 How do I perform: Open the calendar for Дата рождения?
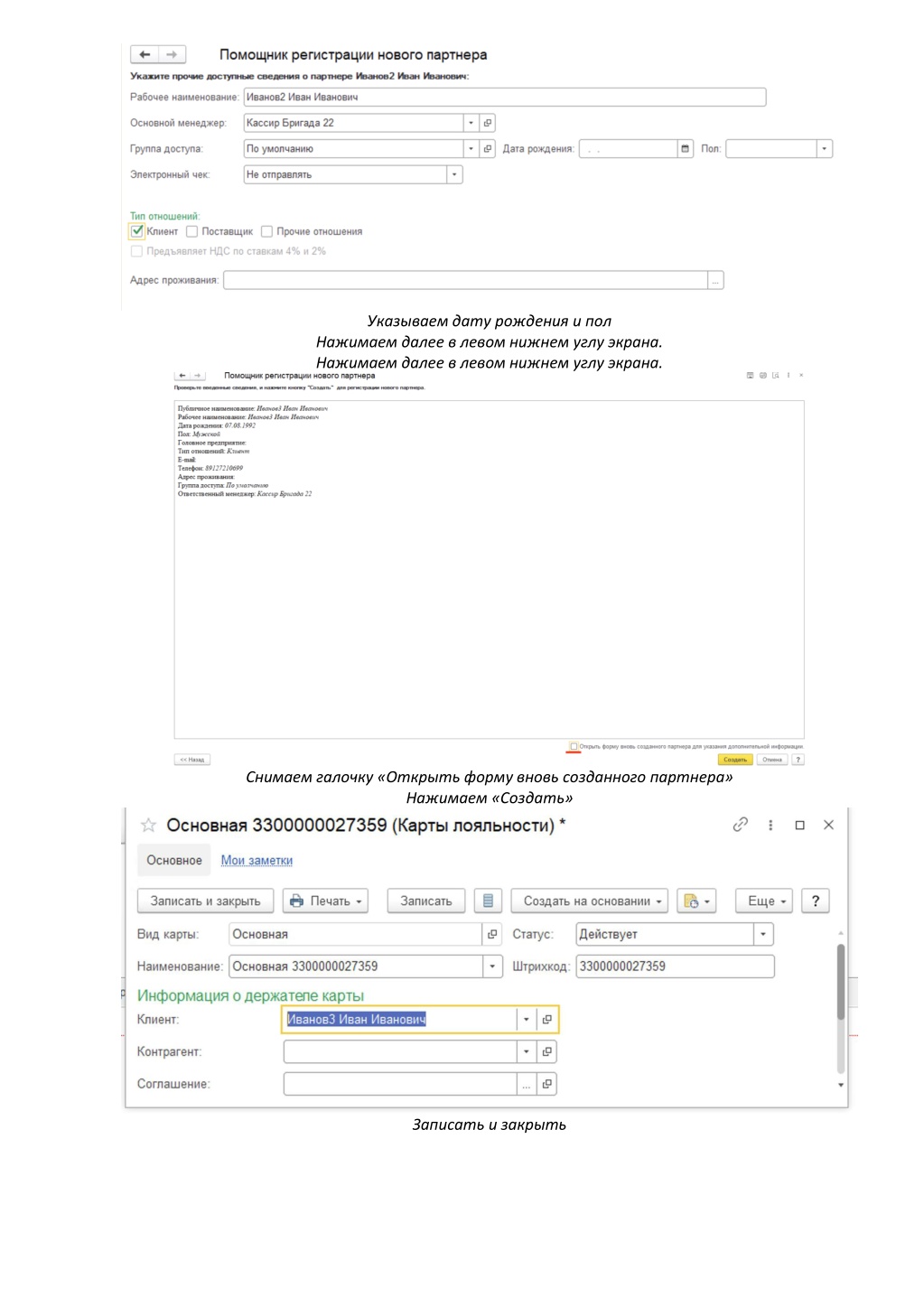[686, 149]
